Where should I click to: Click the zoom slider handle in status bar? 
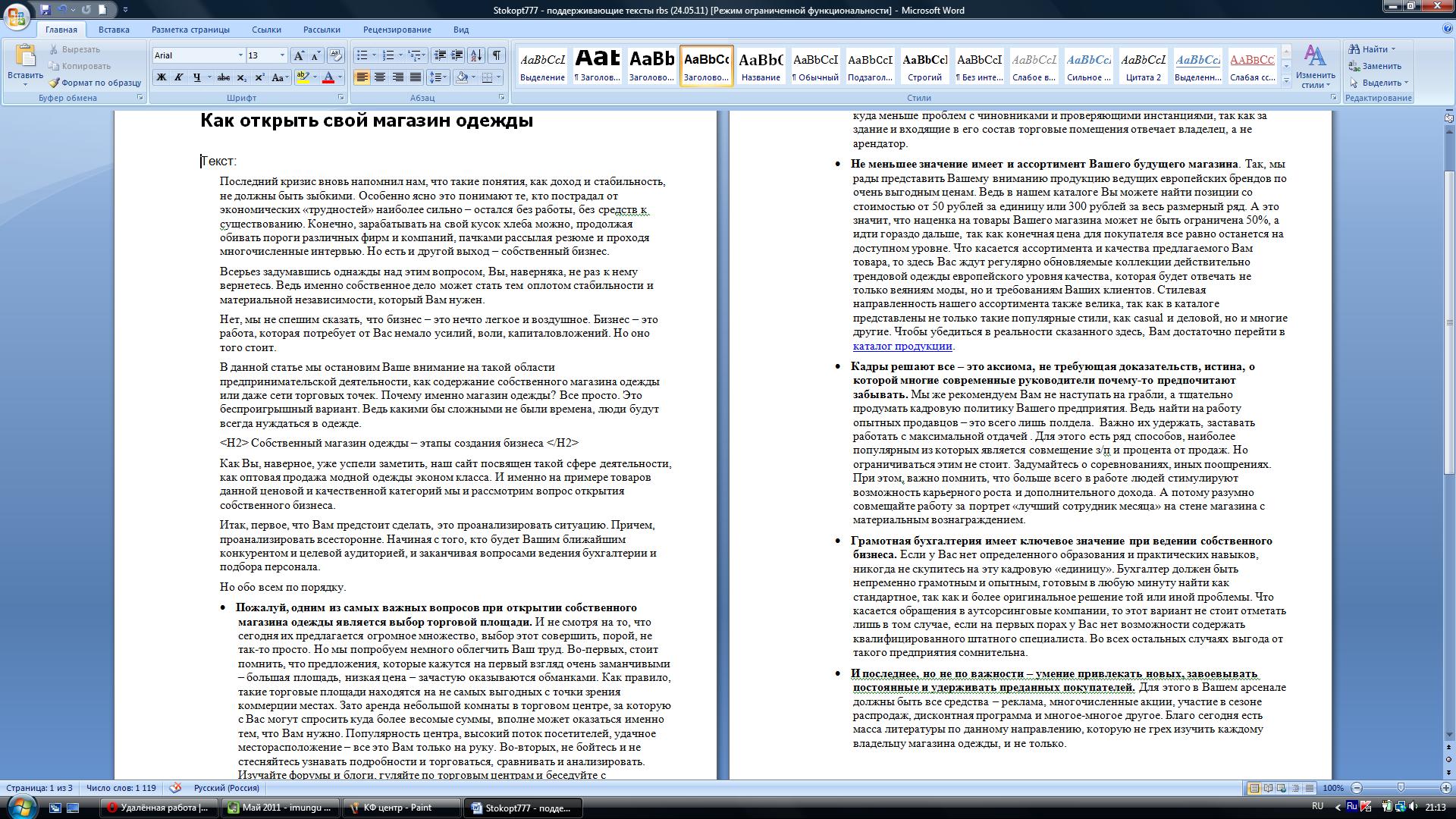1401,788
